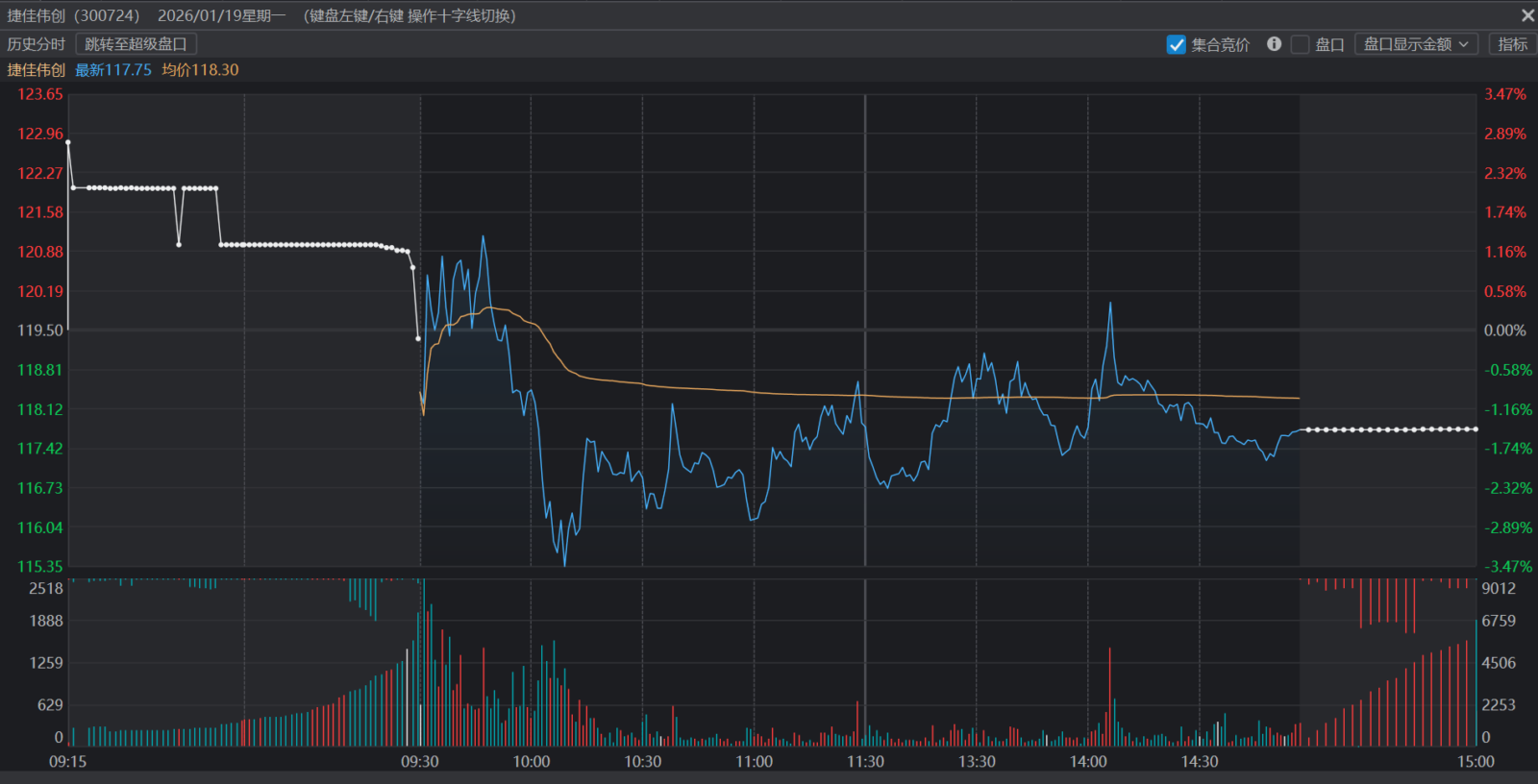The image size is (1538, 784).
Task: Open the 盘口显示金额 dropdown
Action: 1416,44
